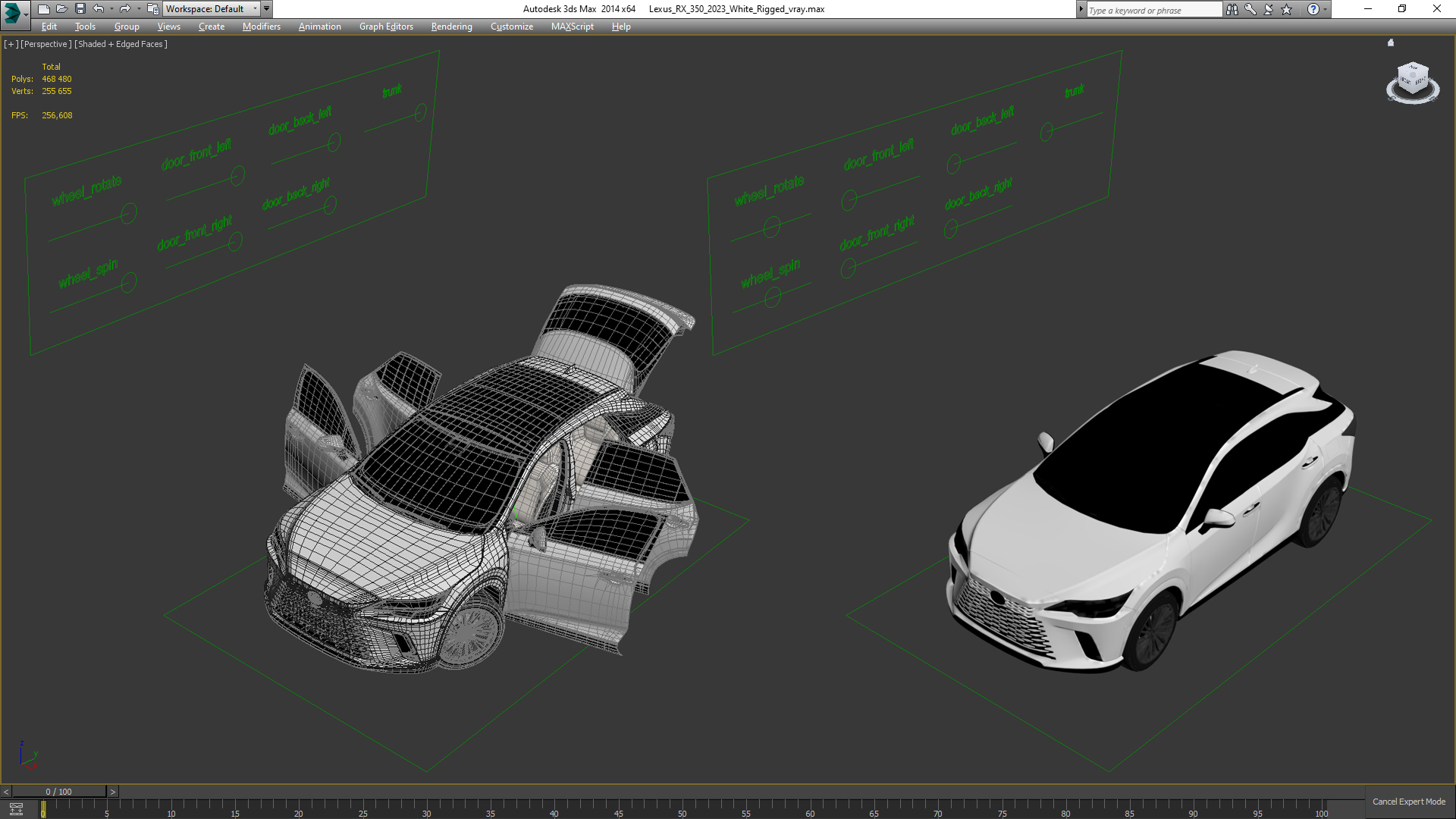
Task: Expand the help menu dropdown arrow
Action: (x=1325, y=9)
